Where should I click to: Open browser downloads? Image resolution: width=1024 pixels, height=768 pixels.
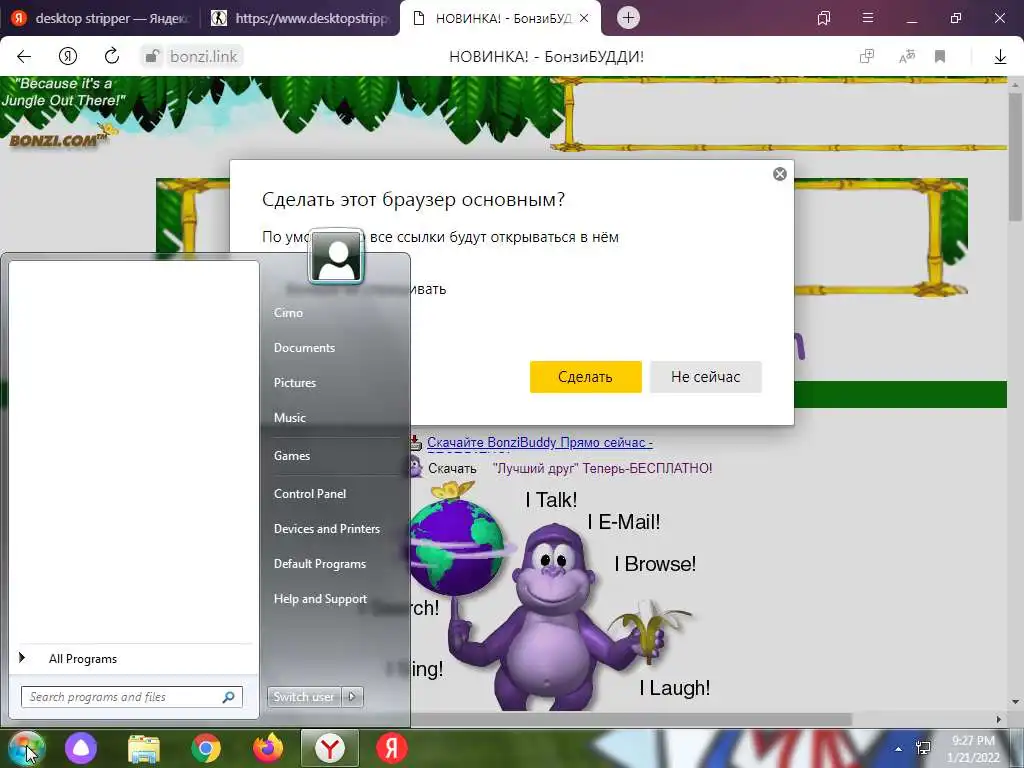coord(1000,56)
